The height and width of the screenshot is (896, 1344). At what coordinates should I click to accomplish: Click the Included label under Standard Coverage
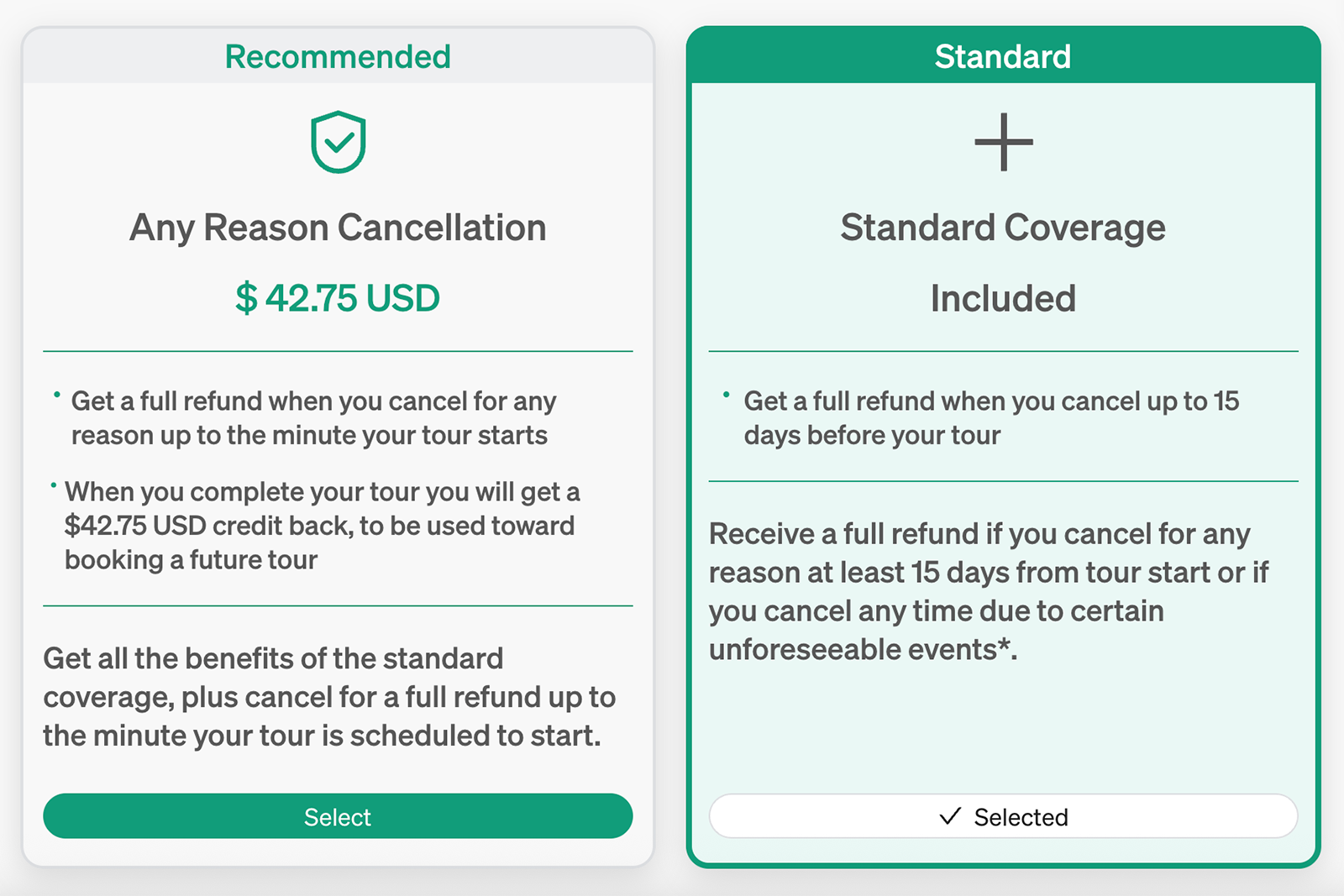1003,298
